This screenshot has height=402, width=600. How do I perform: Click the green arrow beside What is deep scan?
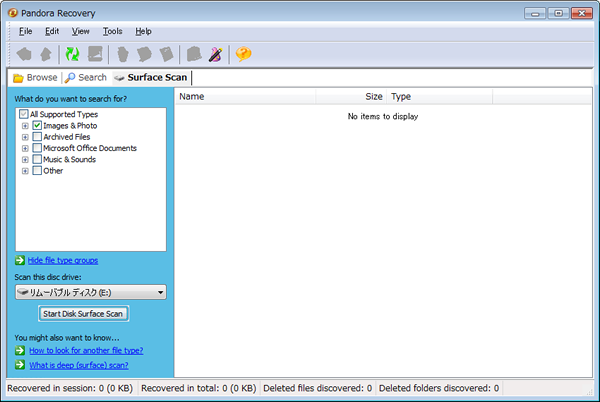(x=20, y=365)
